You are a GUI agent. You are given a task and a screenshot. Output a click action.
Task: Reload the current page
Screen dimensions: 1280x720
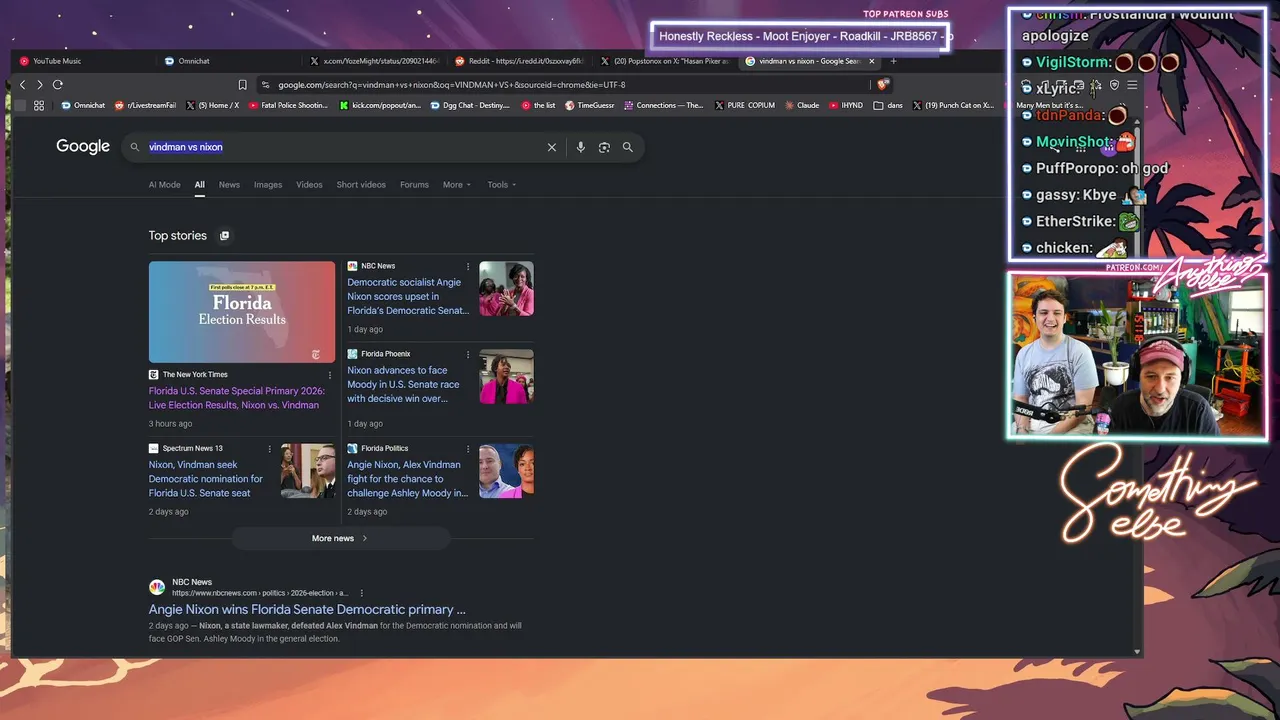coord(57,85)
